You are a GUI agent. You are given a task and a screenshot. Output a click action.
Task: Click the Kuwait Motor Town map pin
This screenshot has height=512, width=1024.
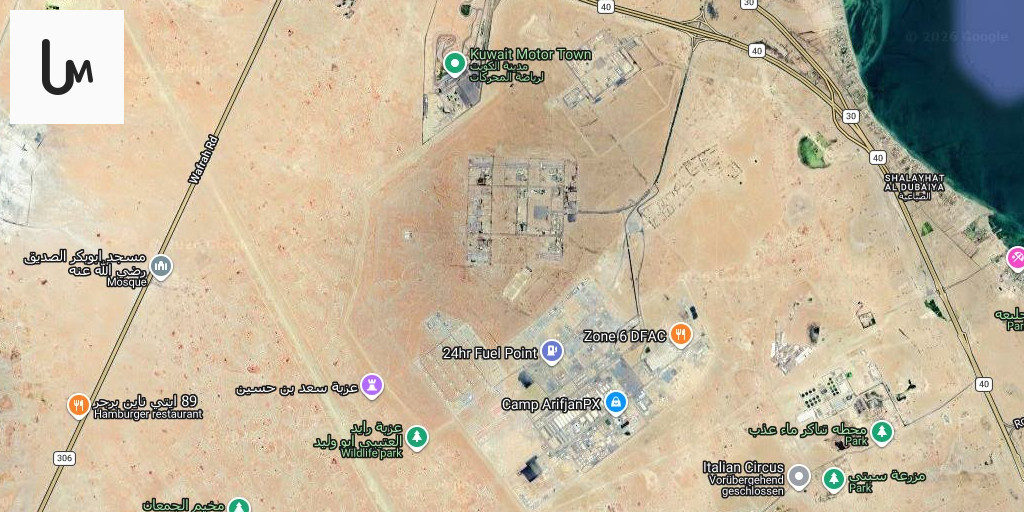click(455, 64)
